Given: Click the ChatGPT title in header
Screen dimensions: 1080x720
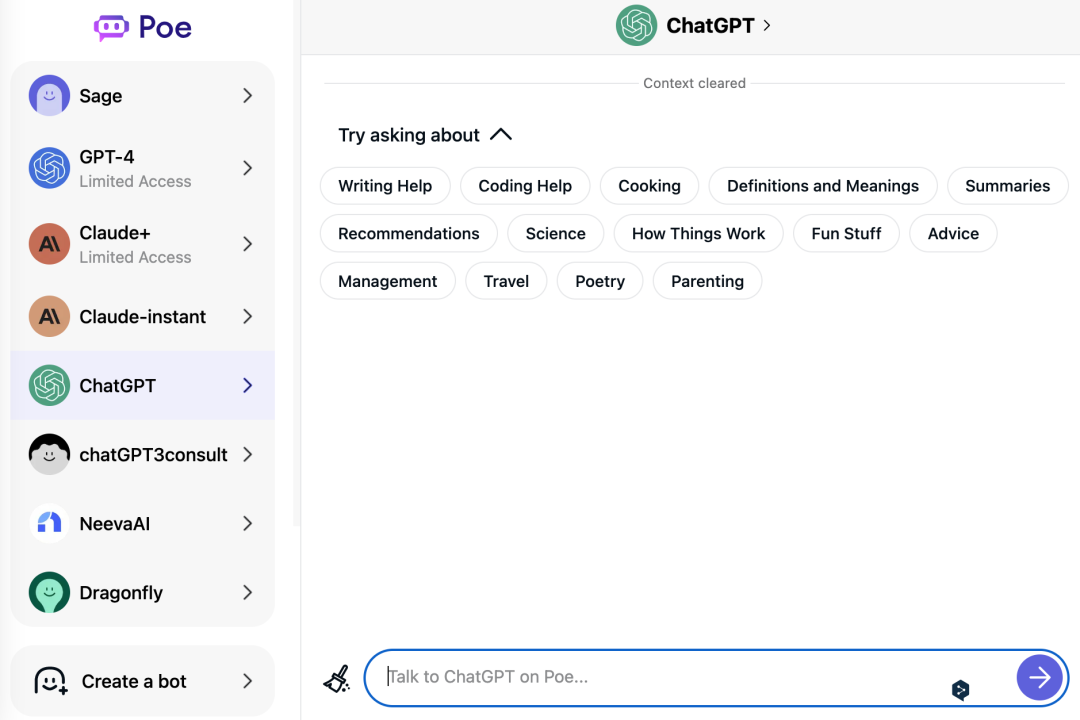Looking at the screenshot, I should 710,25.
